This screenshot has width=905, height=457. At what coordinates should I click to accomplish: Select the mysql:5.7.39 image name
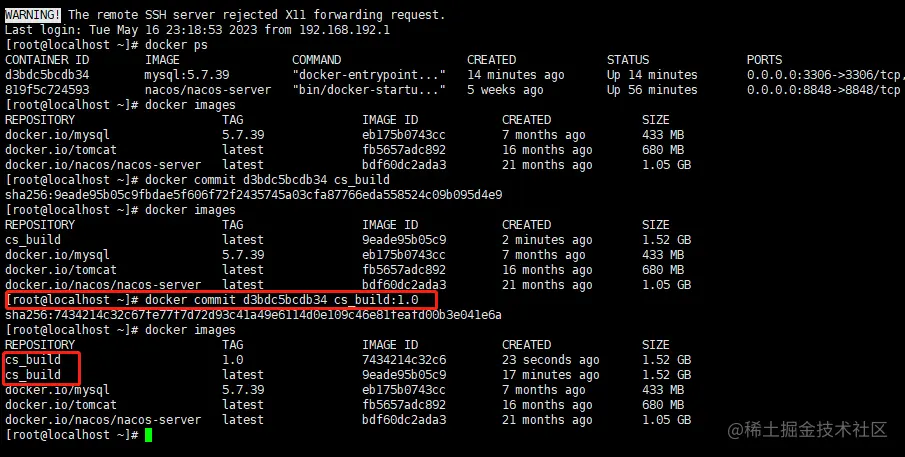[x=186, y=75]
